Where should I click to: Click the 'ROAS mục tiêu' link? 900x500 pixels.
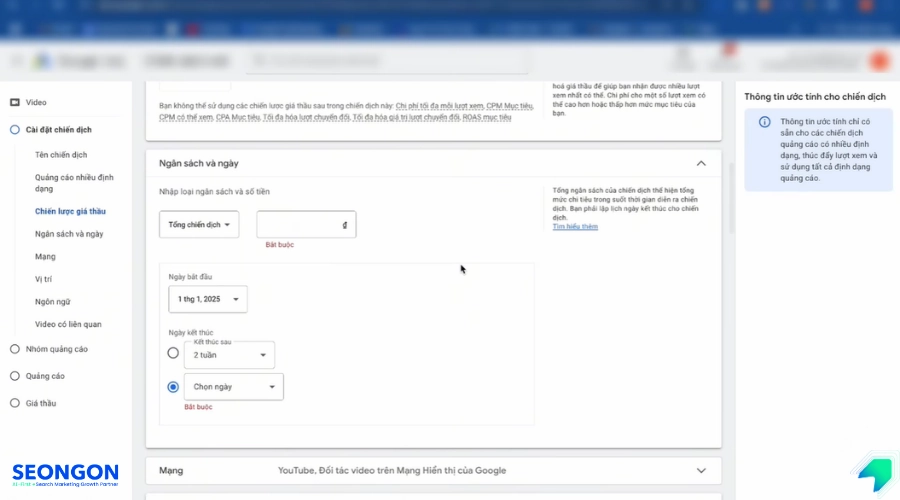pos(487,117)
